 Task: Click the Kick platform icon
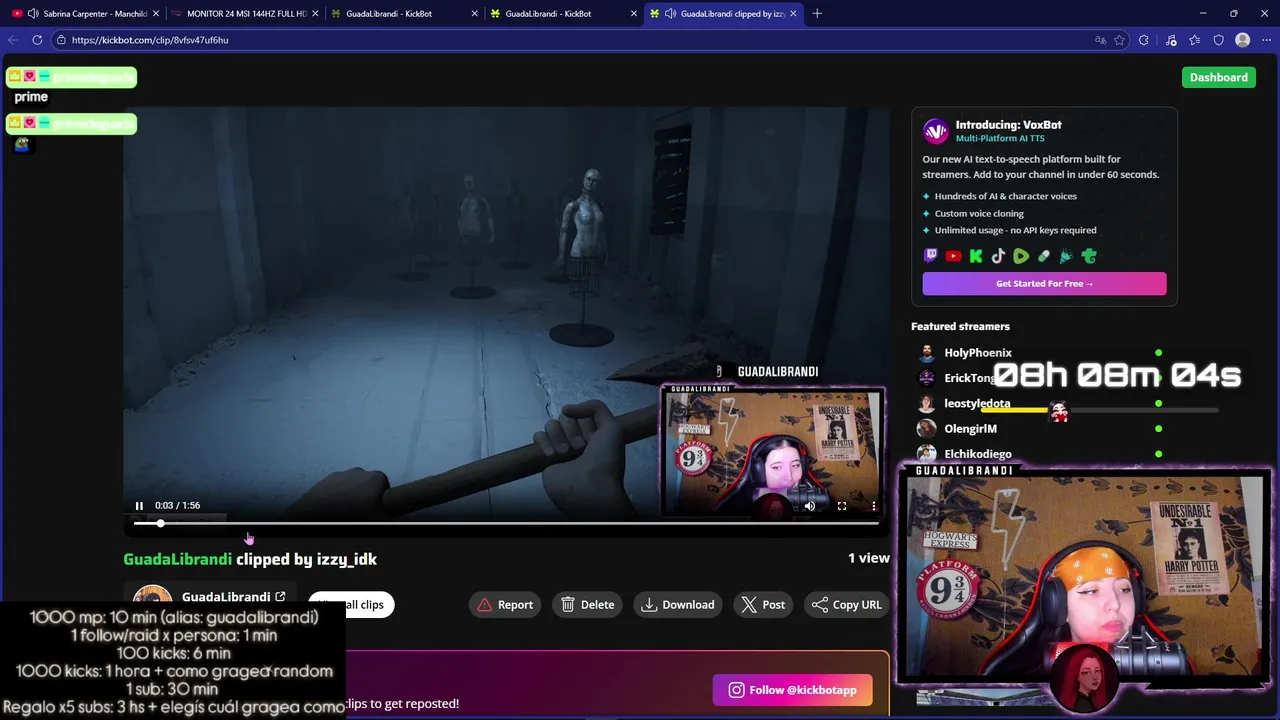[x=976, y=256]
